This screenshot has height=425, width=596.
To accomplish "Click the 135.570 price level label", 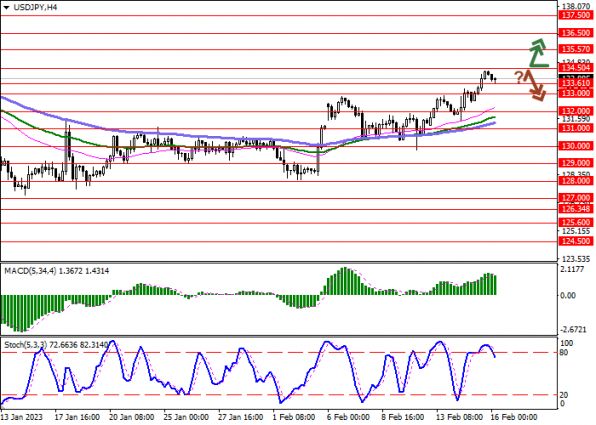I will coord(576,49).
